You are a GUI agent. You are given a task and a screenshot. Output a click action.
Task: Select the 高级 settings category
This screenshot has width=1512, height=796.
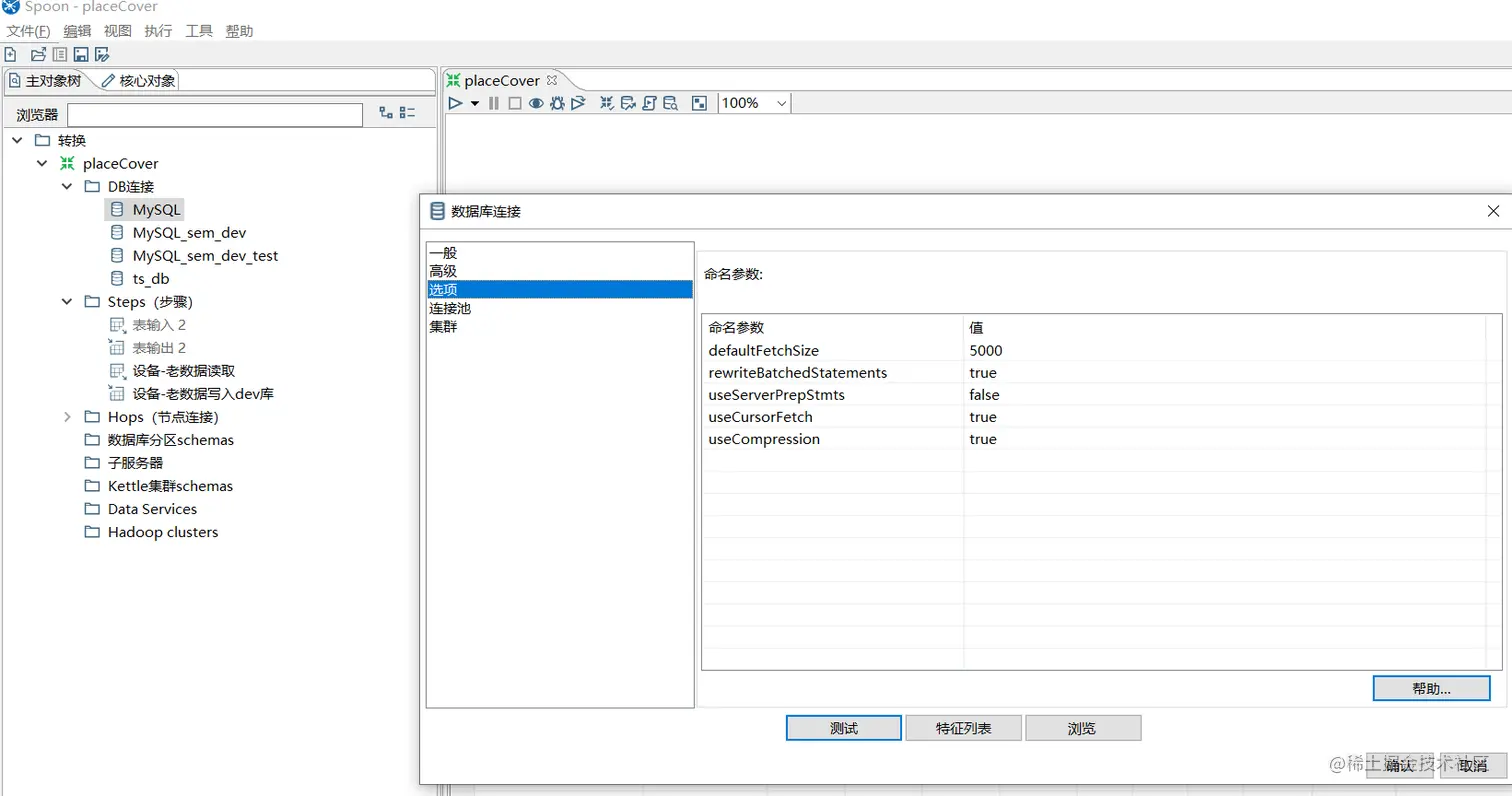click(x=559, y=271)
